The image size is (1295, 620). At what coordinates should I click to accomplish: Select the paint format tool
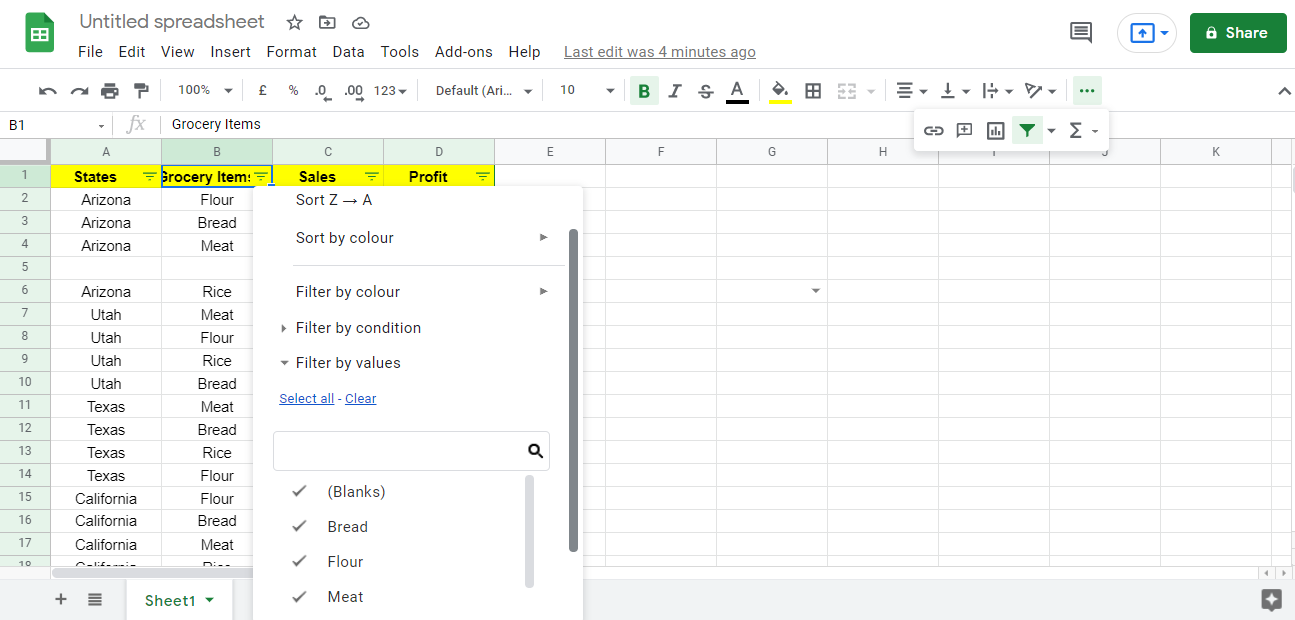pyautogui.click(x=141, y=91)
